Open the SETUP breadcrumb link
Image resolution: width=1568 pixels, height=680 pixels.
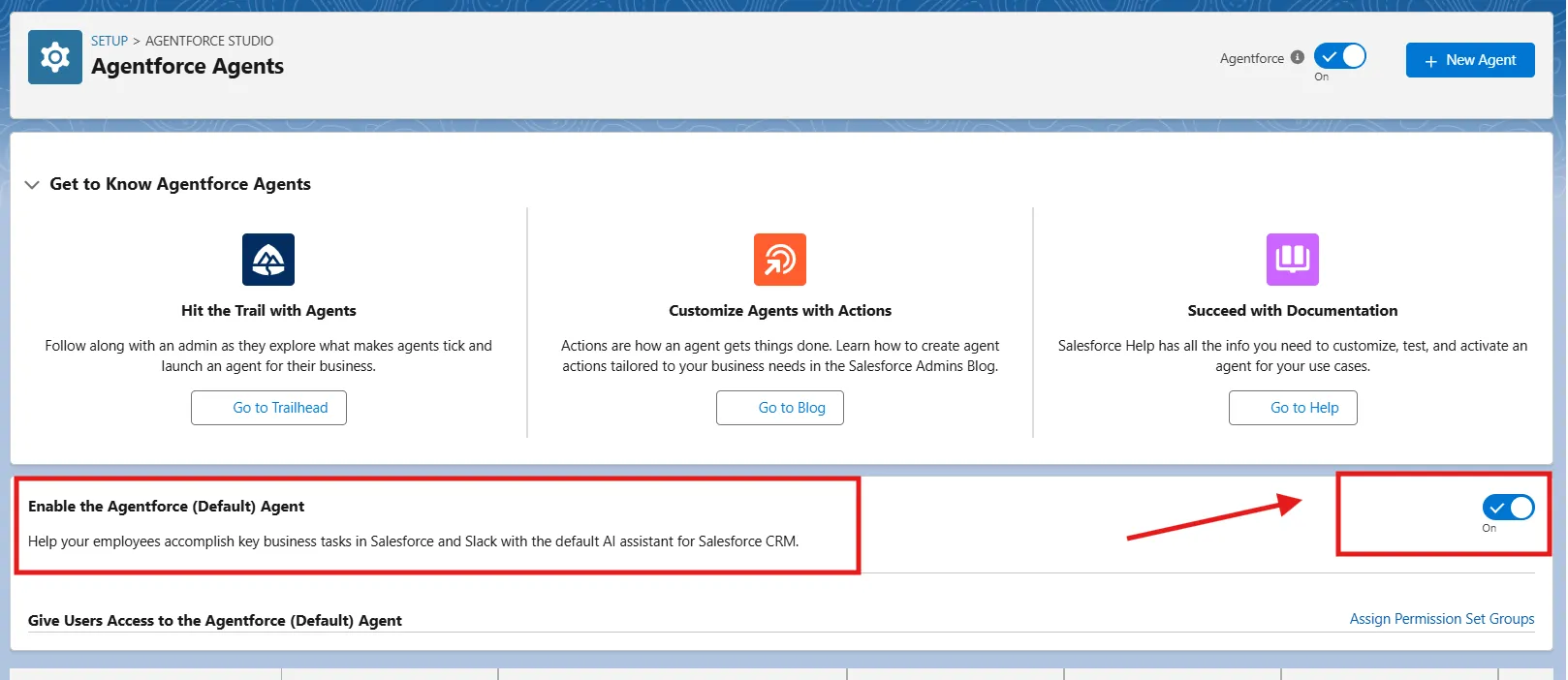[x=110, y=41]
